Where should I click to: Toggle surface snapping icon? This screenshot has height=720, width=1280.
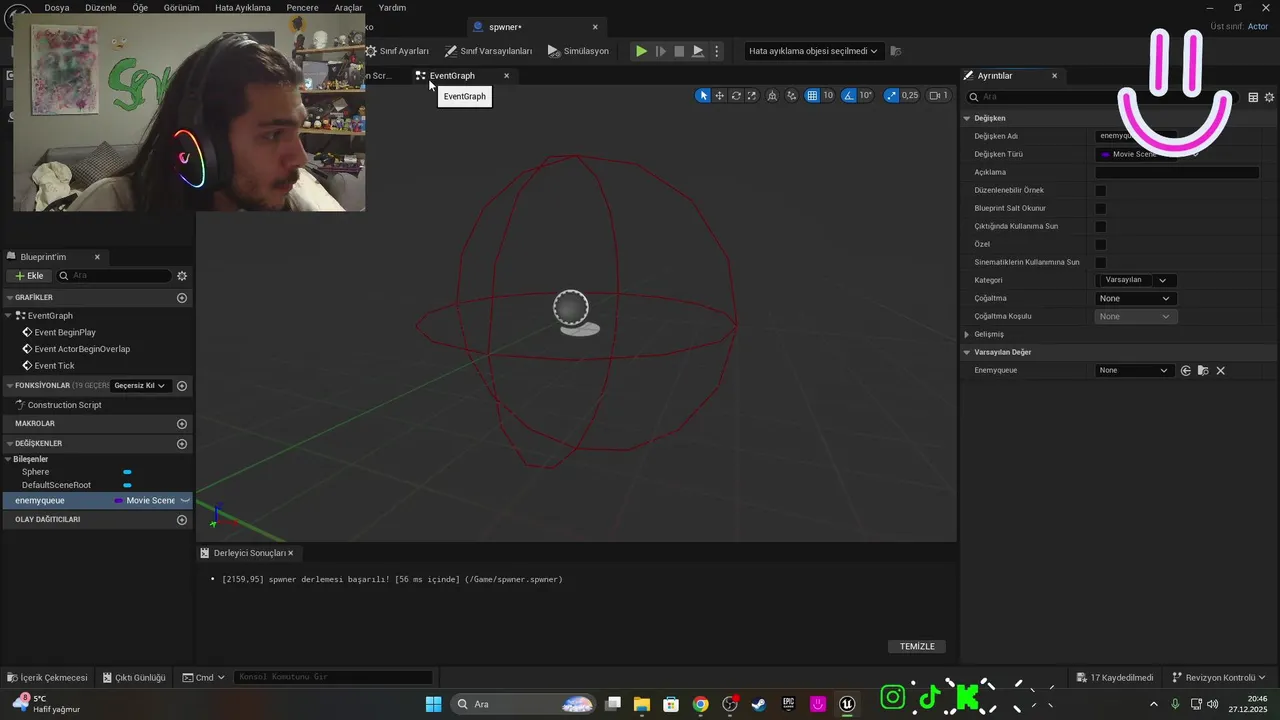[x=792, y=96]
